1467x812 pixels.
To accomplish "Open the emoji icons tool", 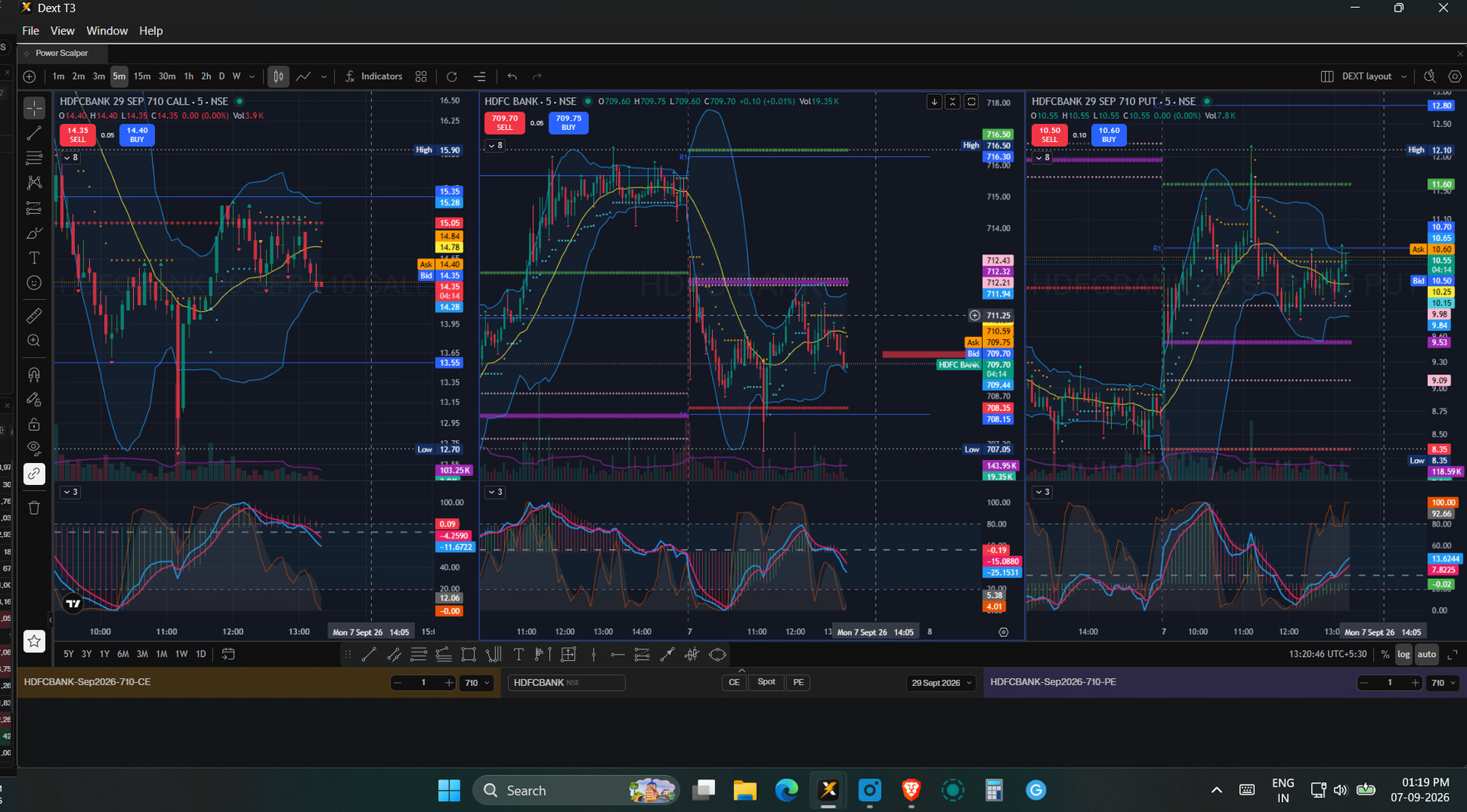I will point(34,283).
